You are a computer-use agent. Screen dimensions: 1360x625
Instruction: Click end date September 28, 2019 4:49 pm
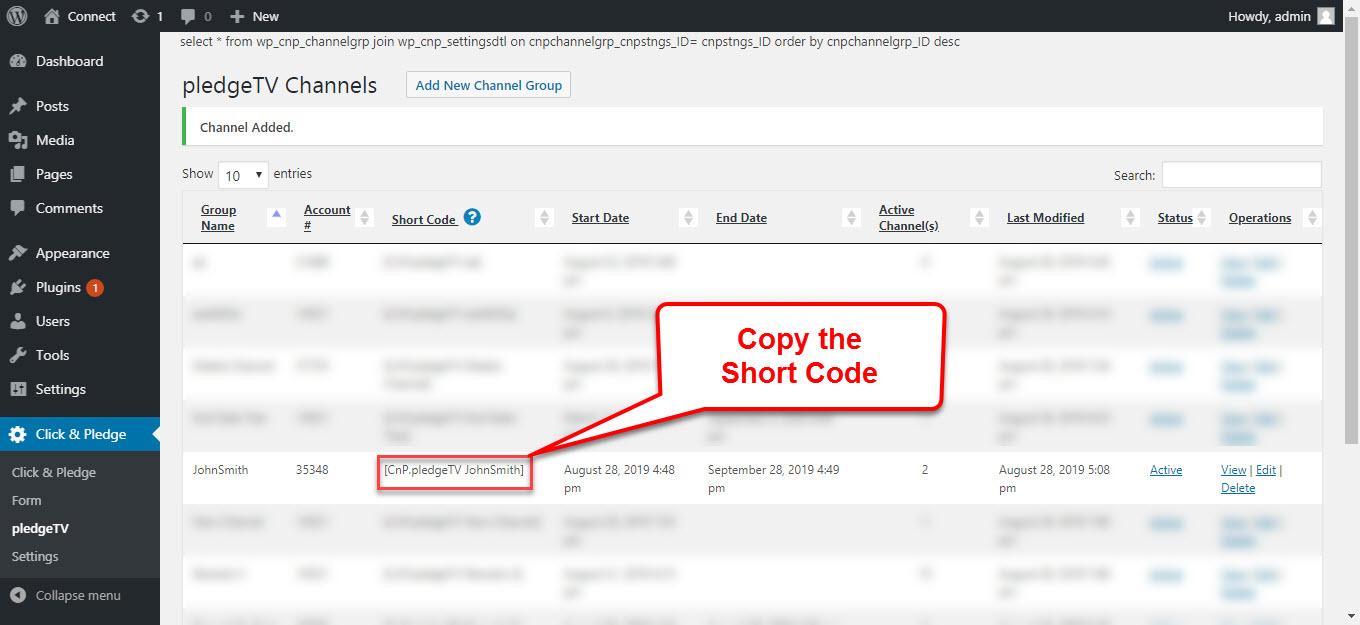click(x=775, y=479)
